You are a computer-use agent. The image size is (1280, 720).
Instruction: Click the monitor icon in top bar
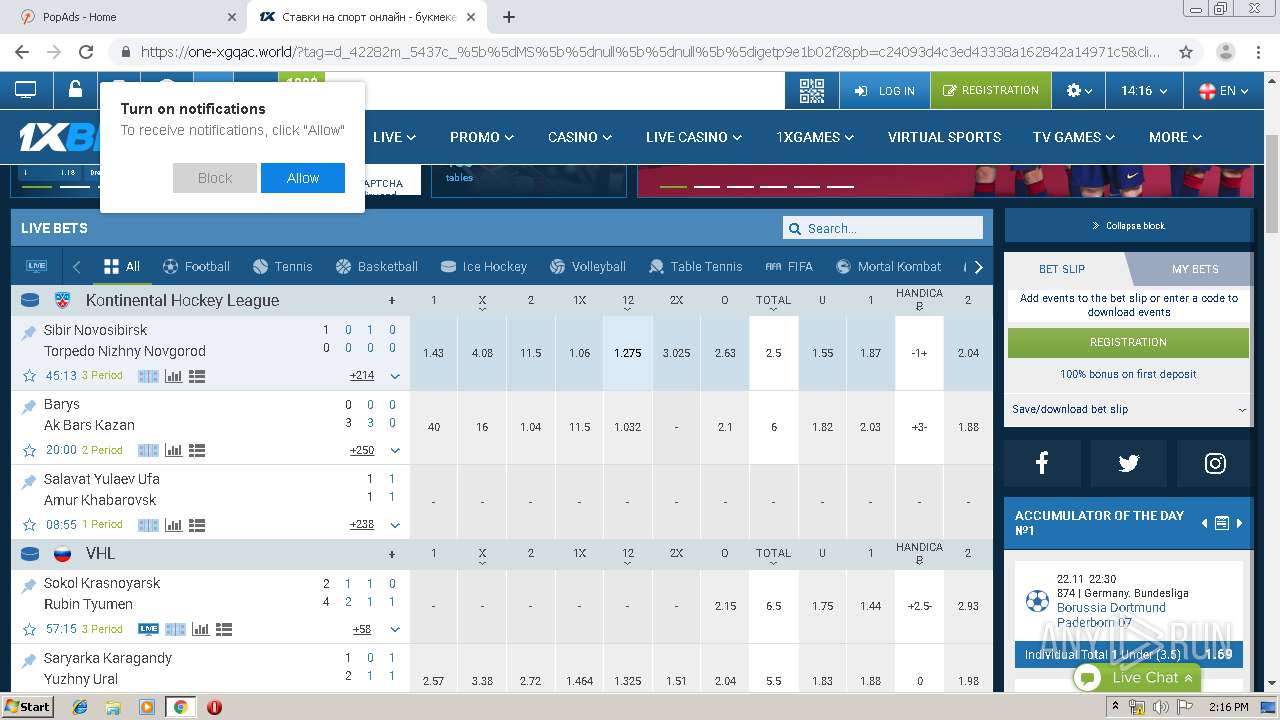(26, 90)
